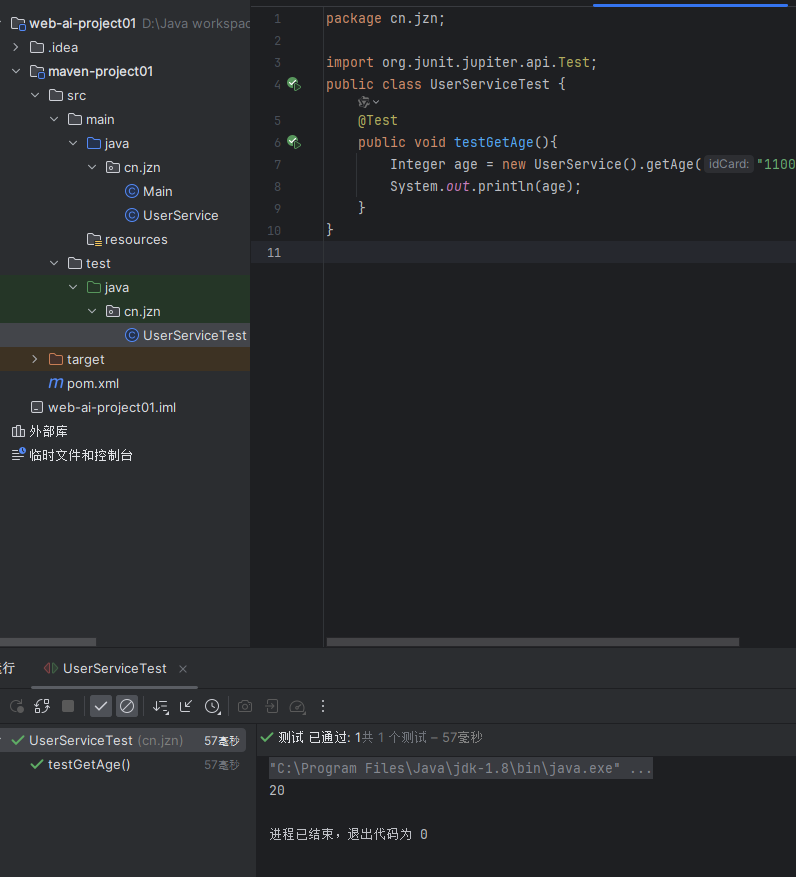Viewport: 796px width, 877px height.
Task: Toggle auto-test rerun icon
Action: click(x=42, y=706)
